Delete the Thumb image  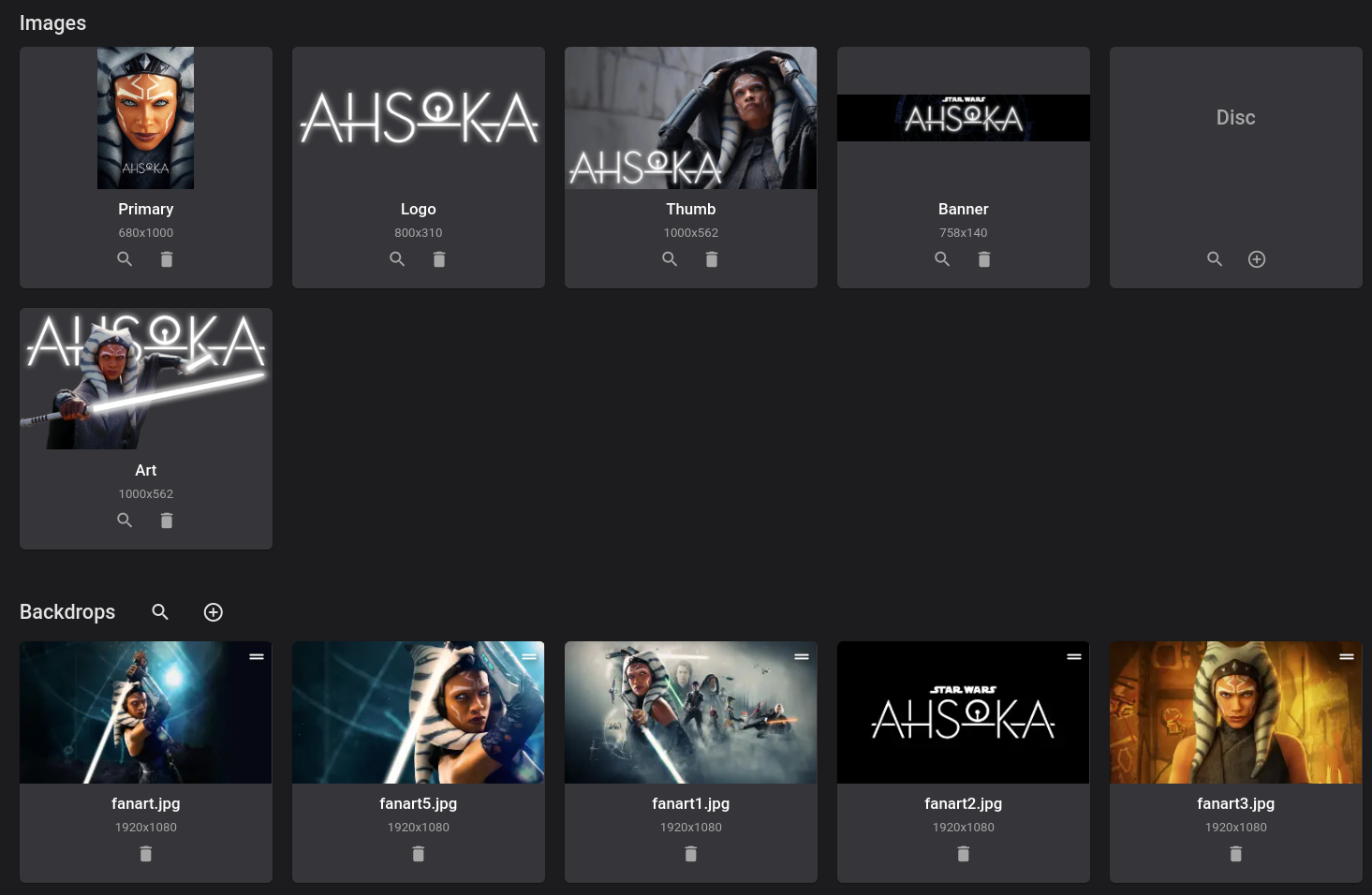(x=712, y=259)
